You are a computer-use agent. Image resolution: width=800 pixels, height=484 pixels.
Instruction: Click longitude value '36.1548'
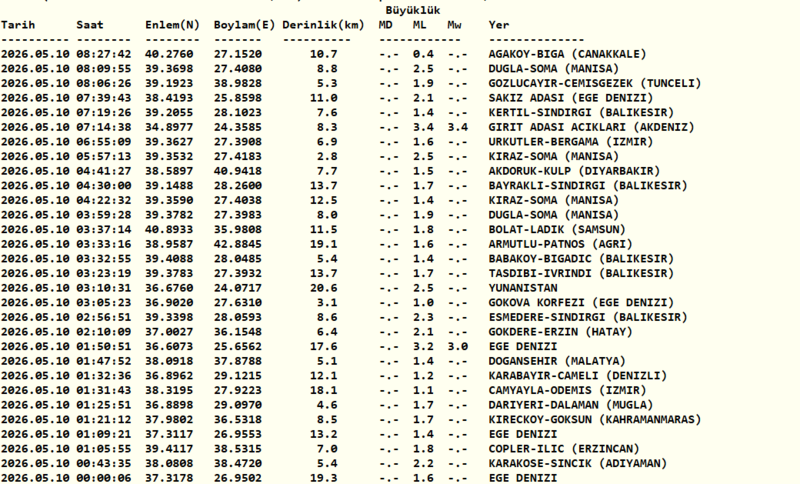tap(237, 332)
